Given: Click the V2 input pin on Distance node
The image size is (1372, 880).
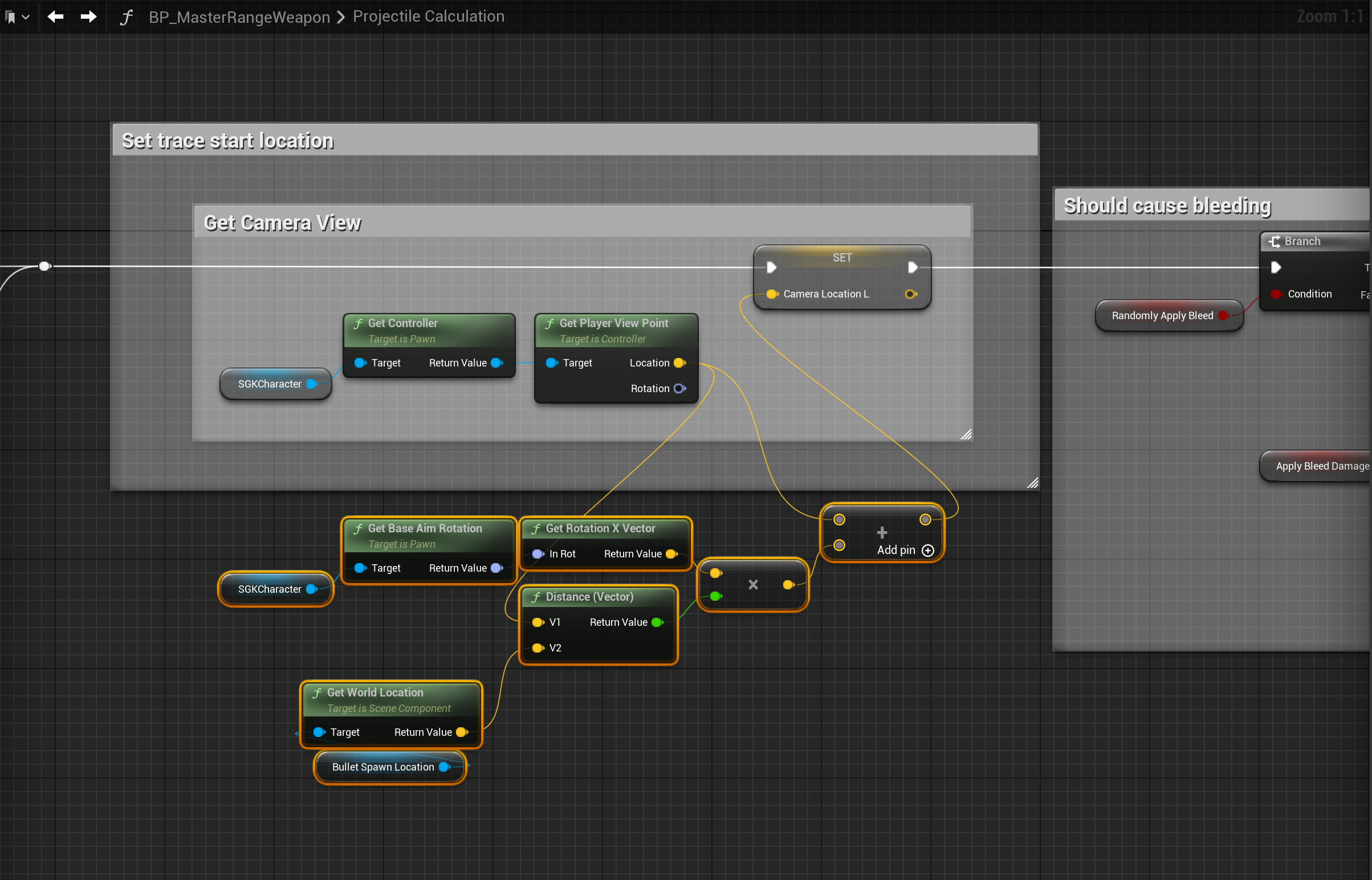Looking at the screenshot, I should coord(538,648).
